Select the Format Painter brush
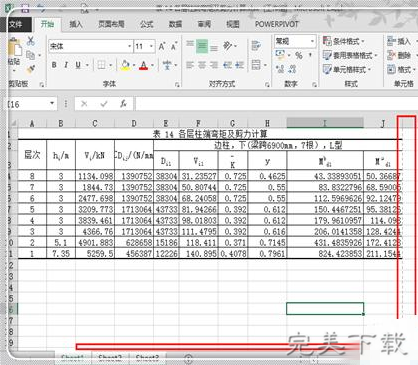Image resolution: width=418 pixels, height=365 pixels. pos(31,69)
